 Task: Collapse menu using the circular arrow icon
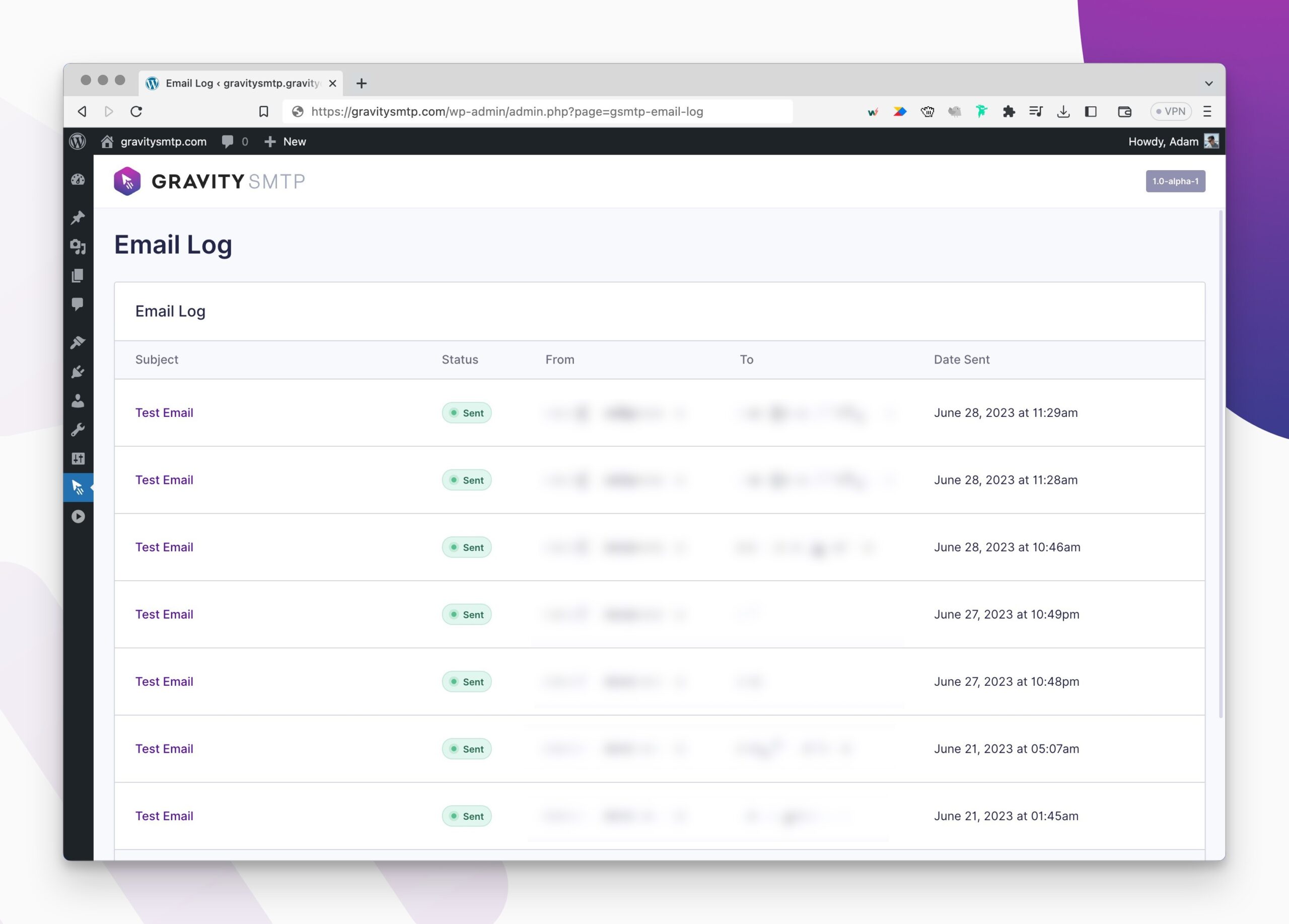point(78,517)
